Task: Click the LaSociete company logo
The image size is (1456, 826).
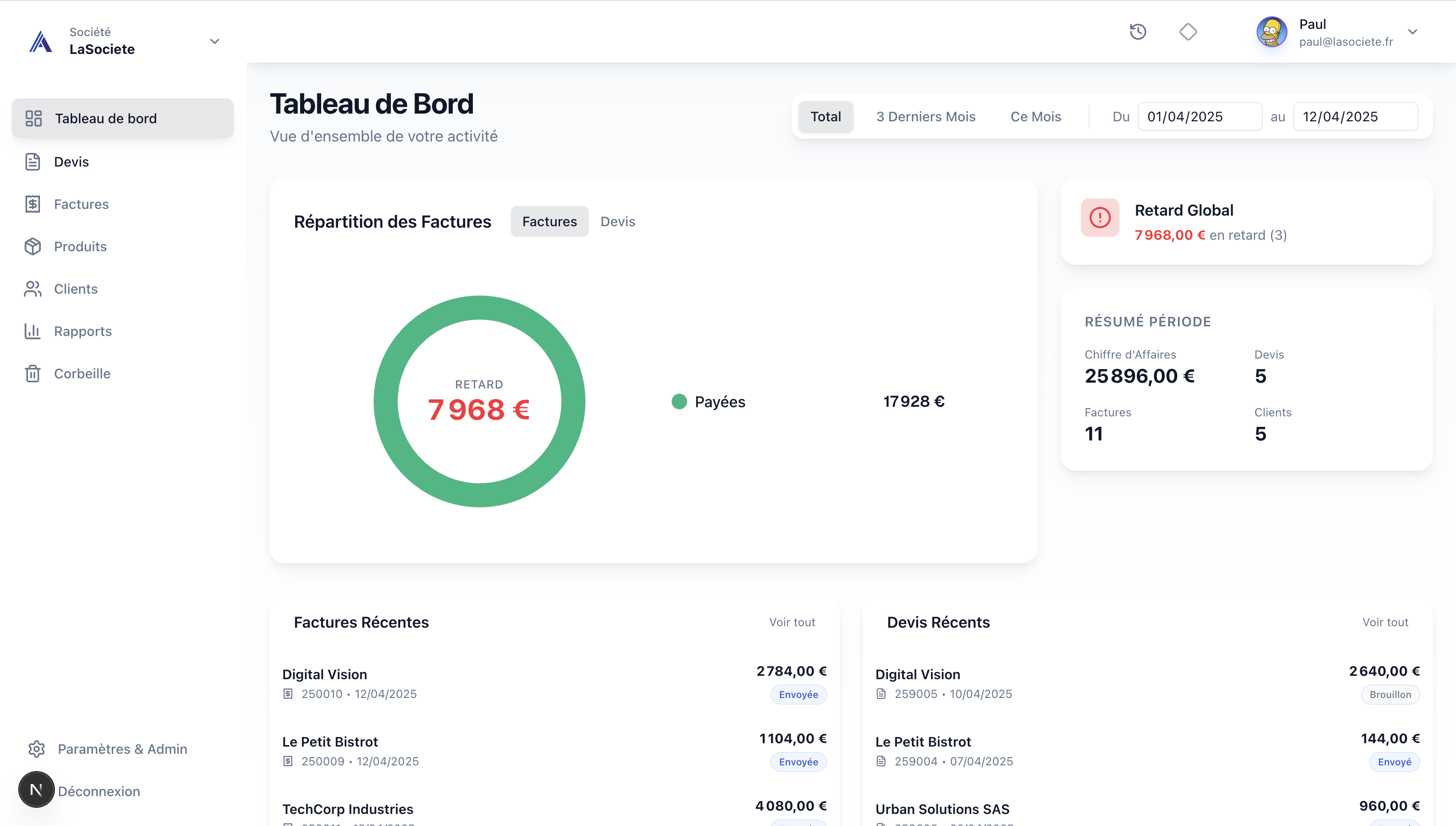Action: click(x=41, y=41)
